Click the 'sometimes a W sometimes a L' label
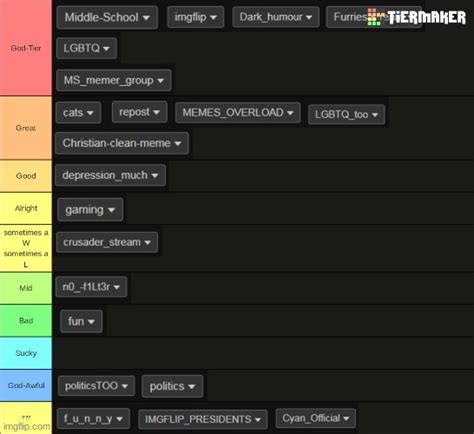Screen dimensions: 474x434 tap(26, 248)
